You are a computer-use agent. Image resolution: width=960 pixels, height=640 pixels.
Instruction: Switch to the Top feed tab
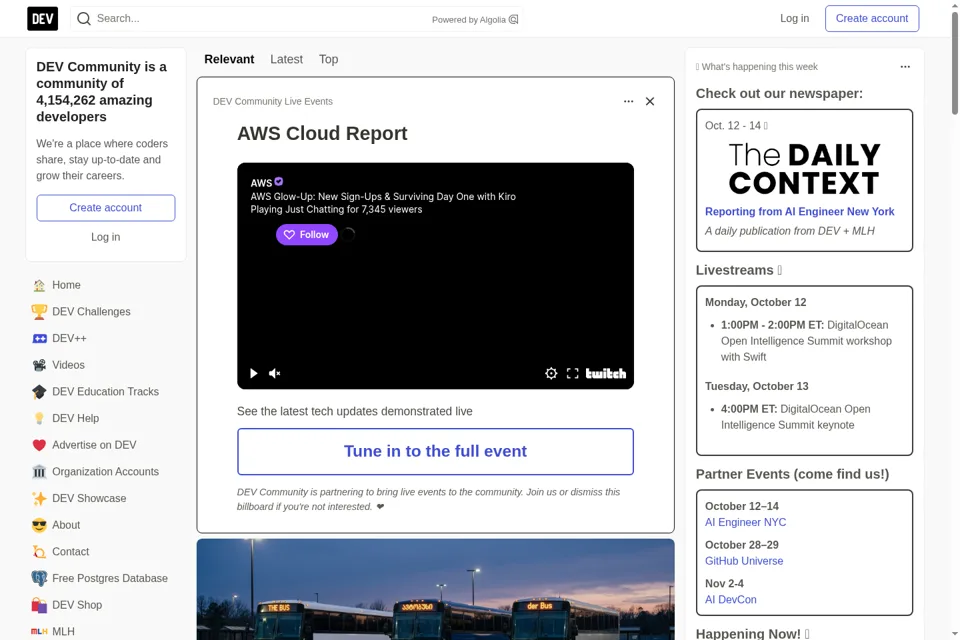pos(328,59)
